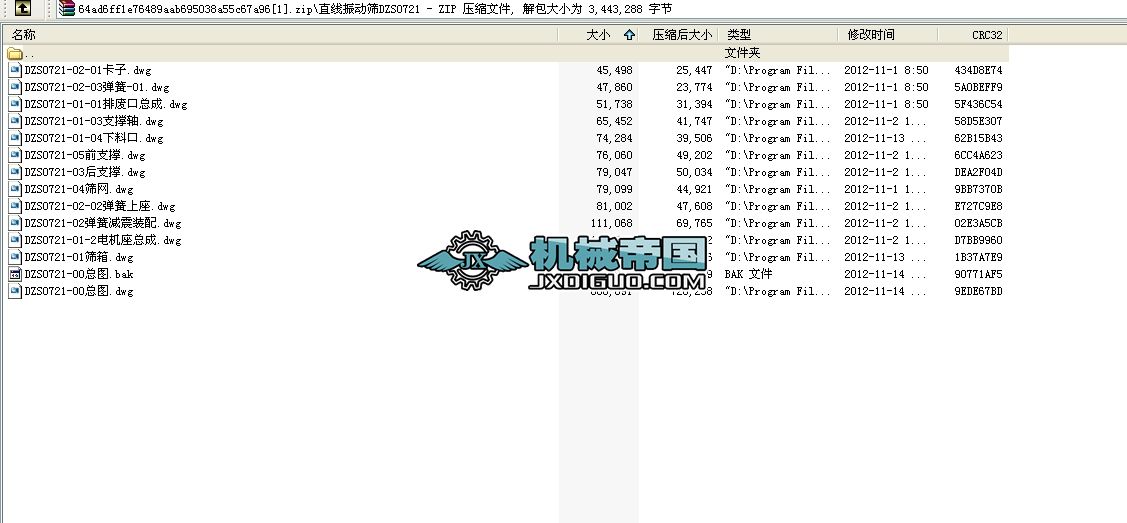Select file icon of DZS0721-03后支撑.dwg
This screenshot has height=523, width=1127.
click(15, 172)
